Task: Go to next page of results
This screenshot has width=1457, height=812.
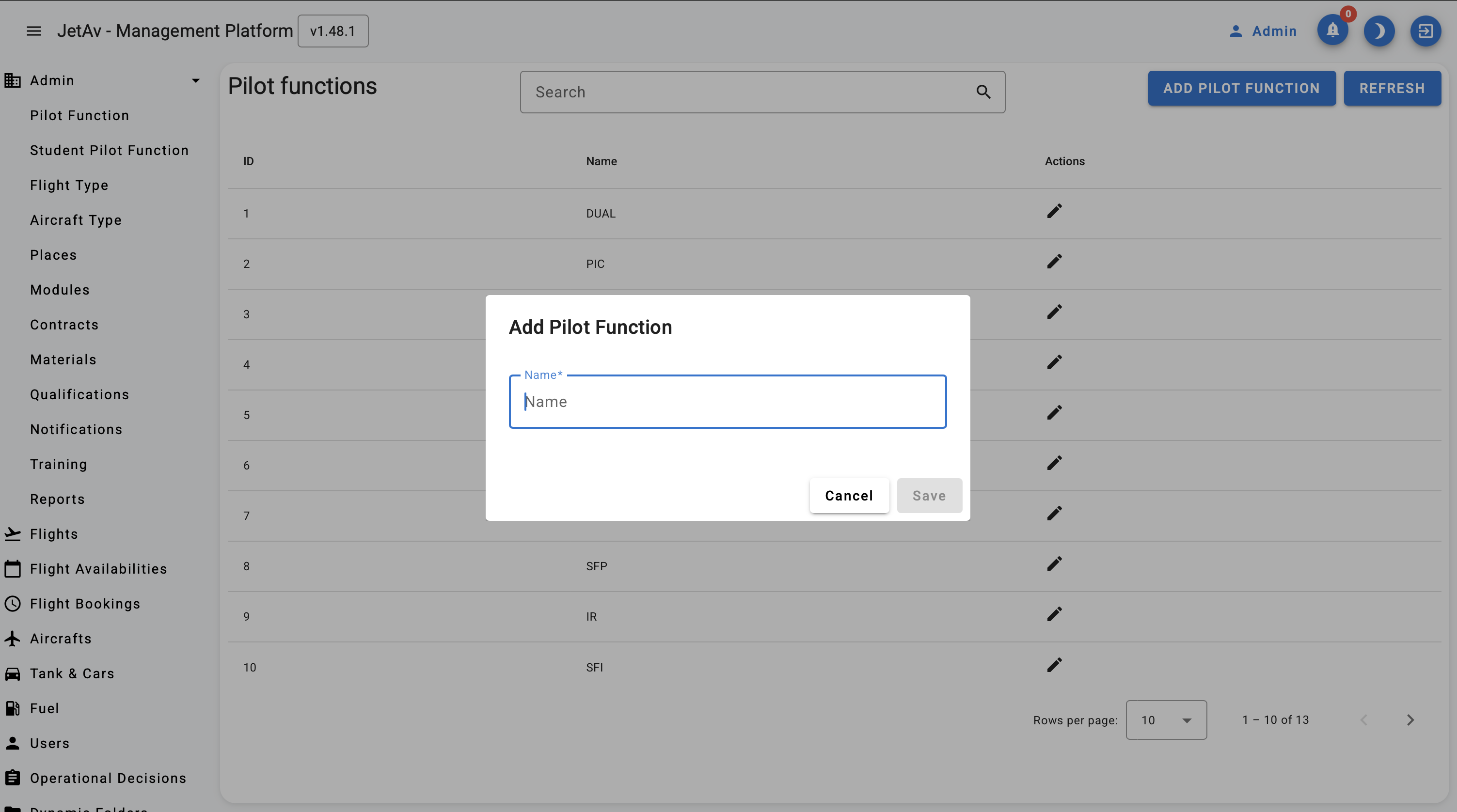Action: click(1409, 720)
